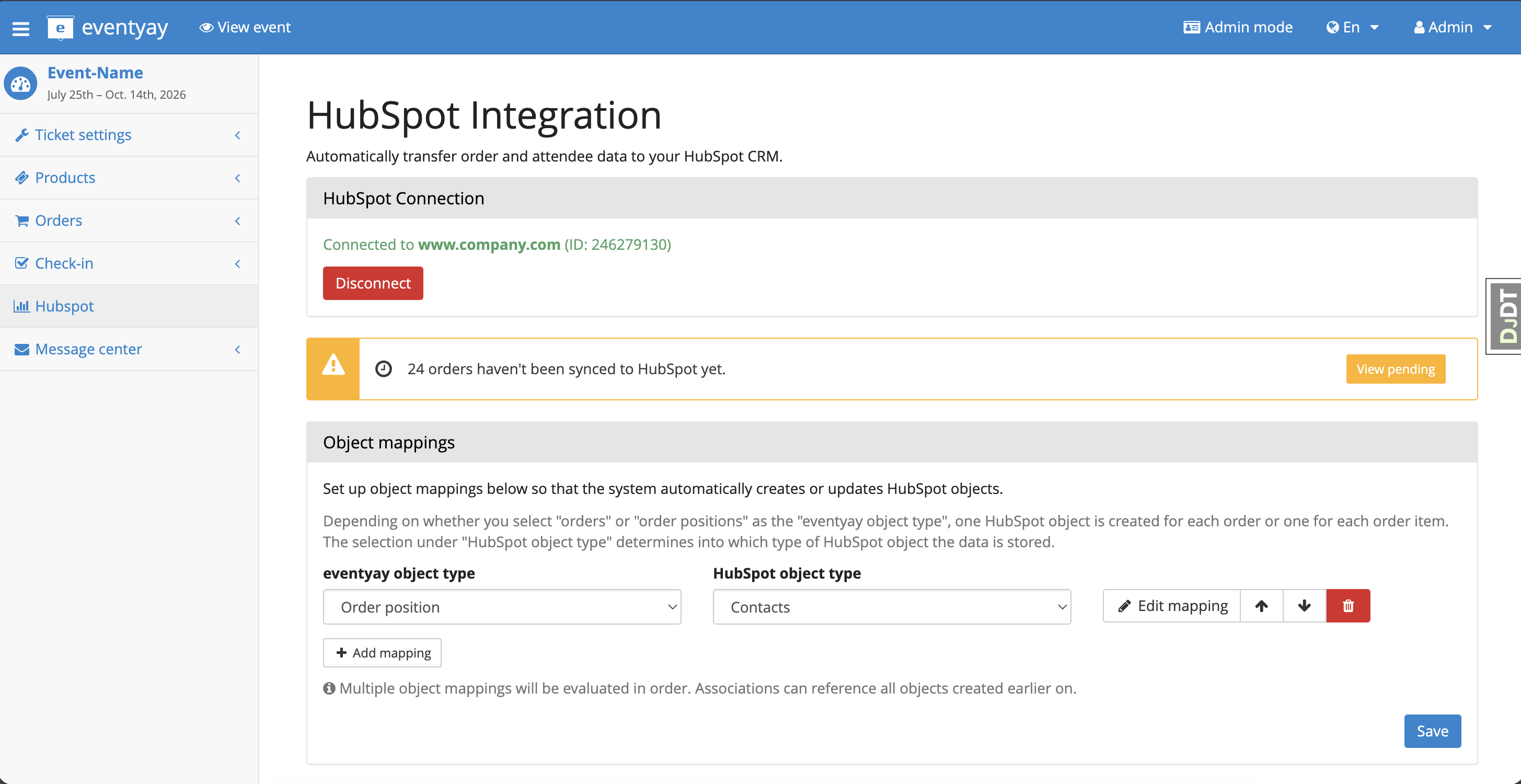Screen dimensions: 1521x784
Task: Select Hubspot in sidebar
Action: point(129,306)
